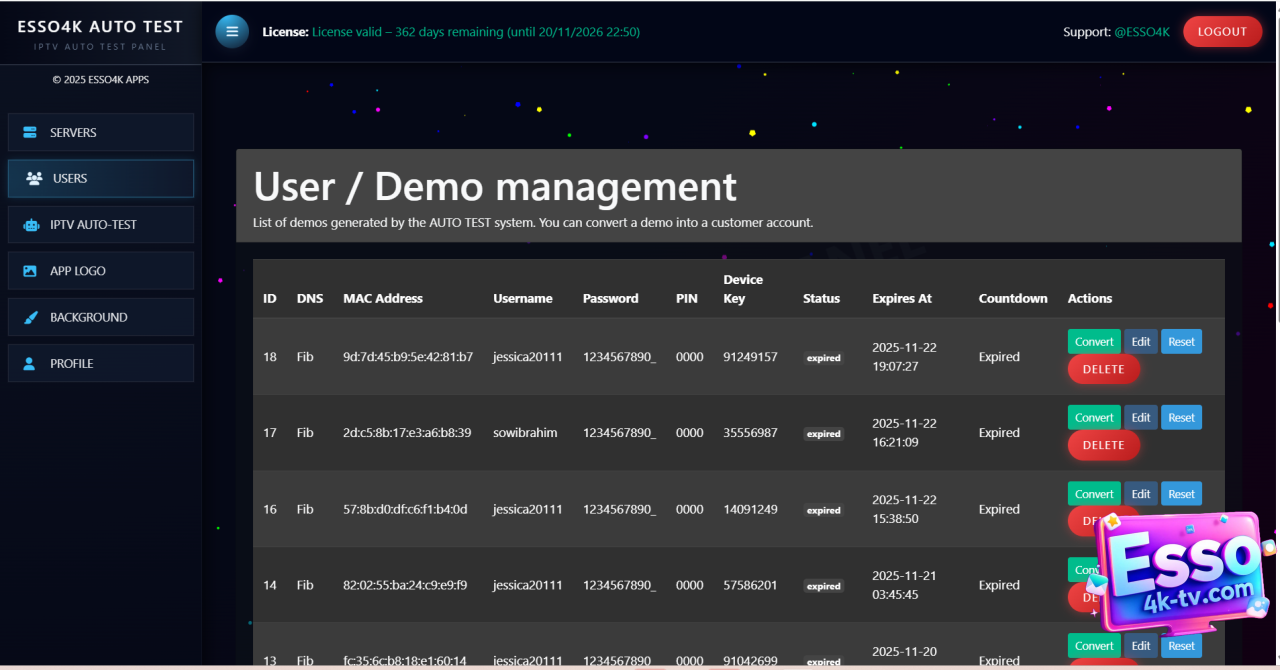Viewport: 1280px width, 670px height.
Task: Click the page's vertical scrollbar
Action: (x=1275, y=200)
